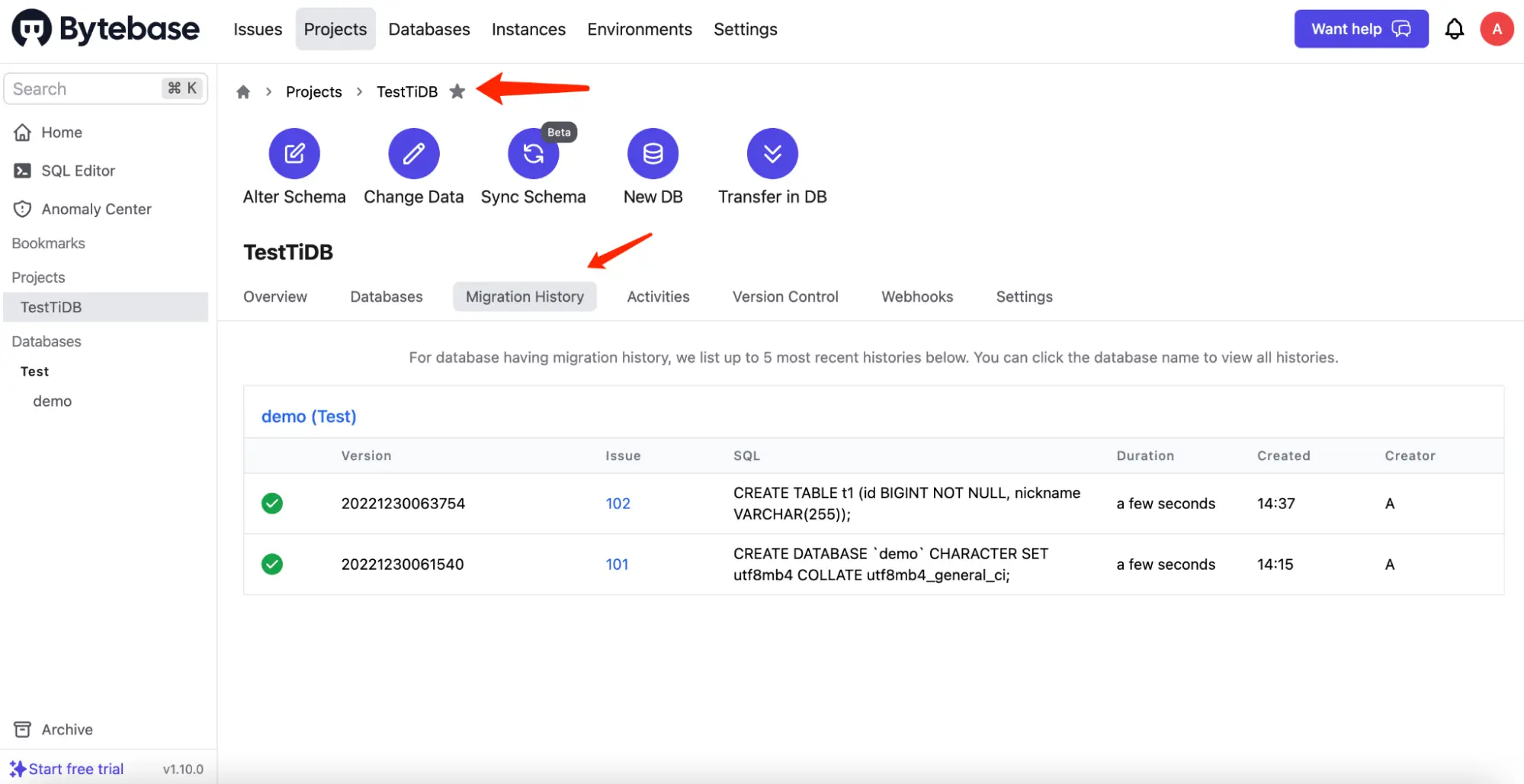Screen dimensions: 1524x784
Task: Click version 20221230061540 cell
Action: pyautogui.click(x=403, y=564)
